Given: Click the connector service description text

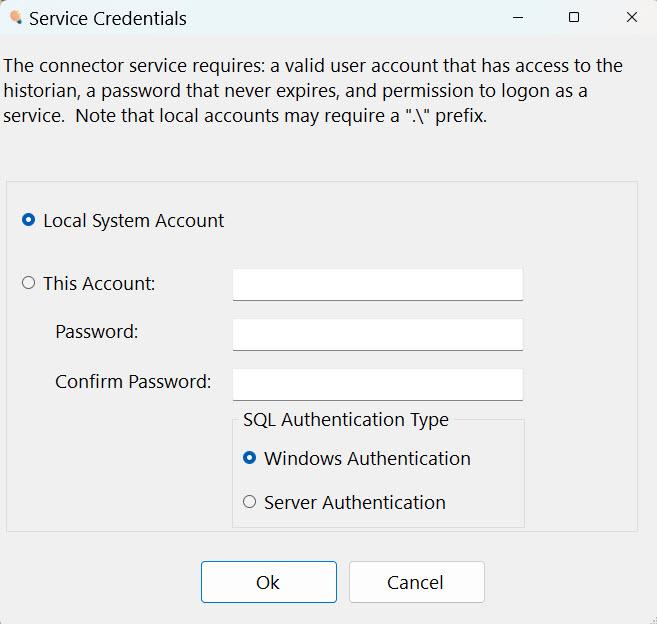Looking at the screenshot, I should tap(313, 91).
